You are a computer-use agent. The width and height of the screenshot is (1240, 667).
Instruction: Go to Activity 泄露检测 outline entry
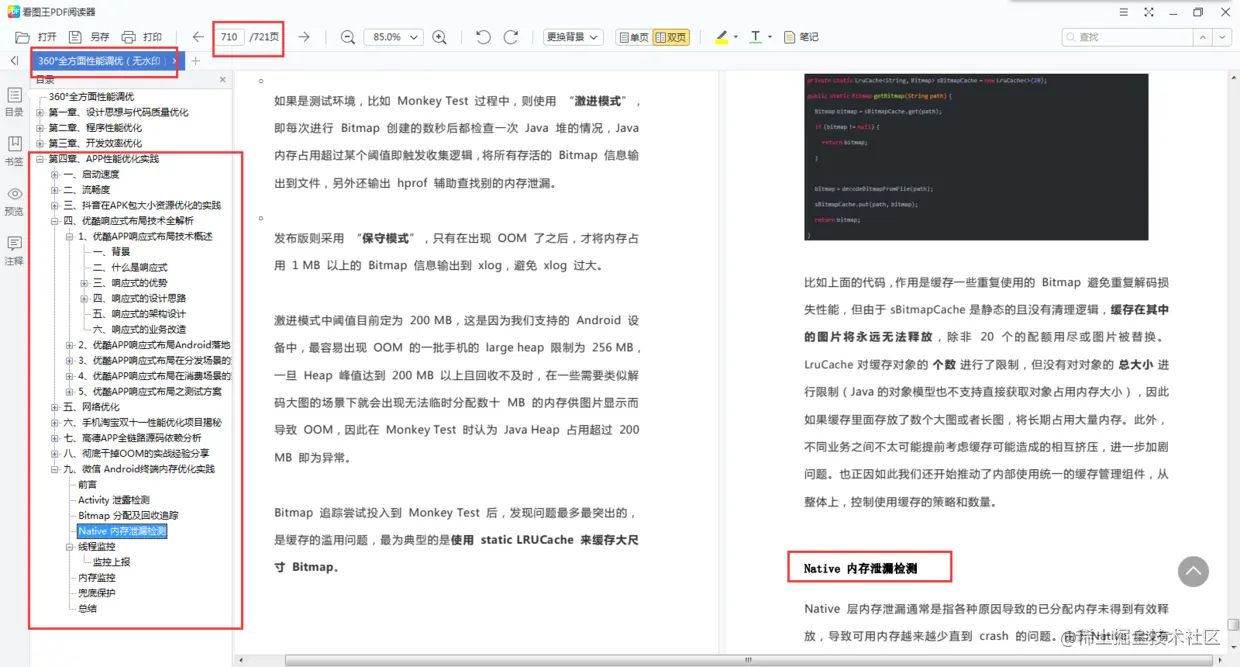point(114,500)
